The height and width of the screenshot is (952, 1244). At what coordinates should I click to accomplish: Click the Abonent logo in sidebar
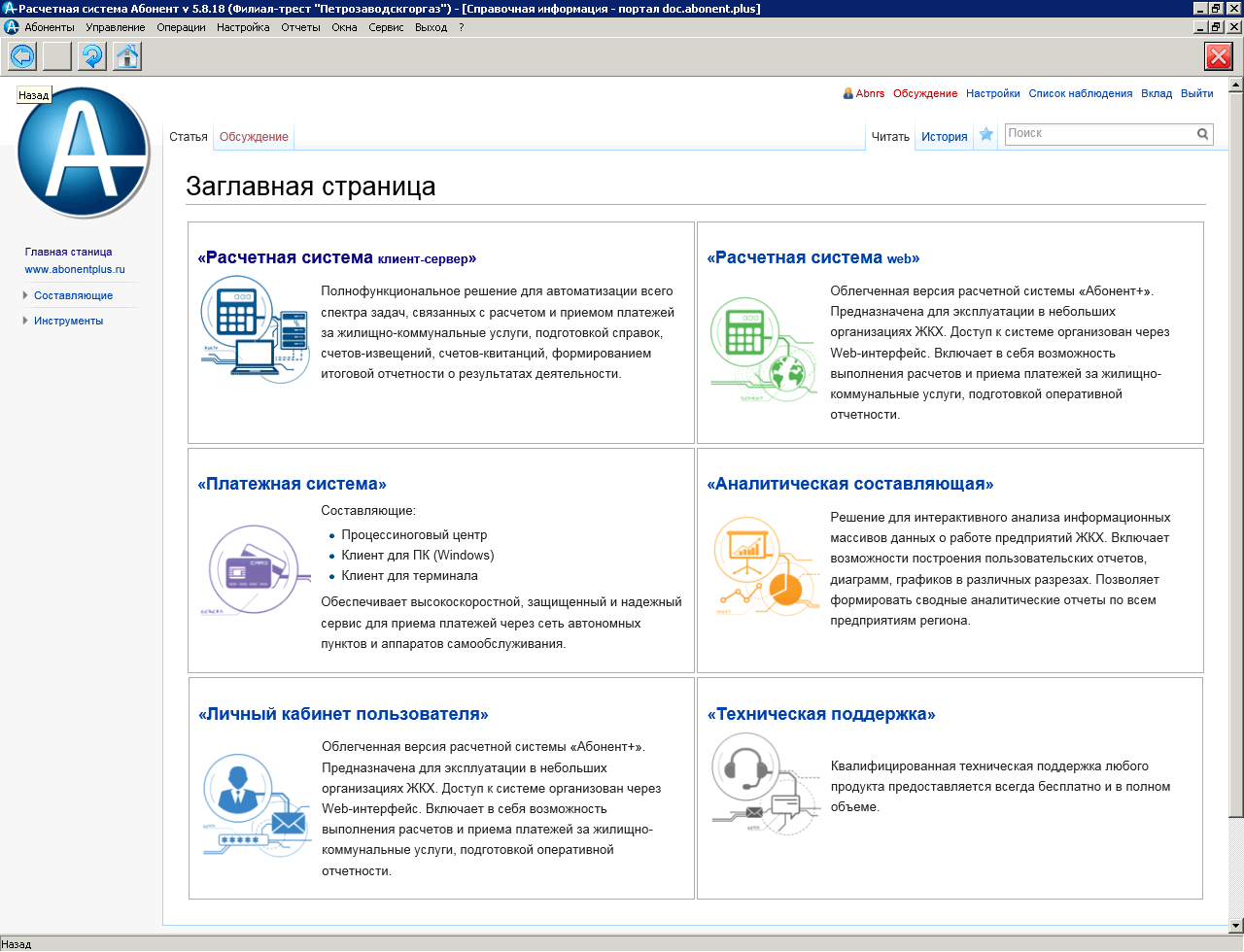(84, 153)
